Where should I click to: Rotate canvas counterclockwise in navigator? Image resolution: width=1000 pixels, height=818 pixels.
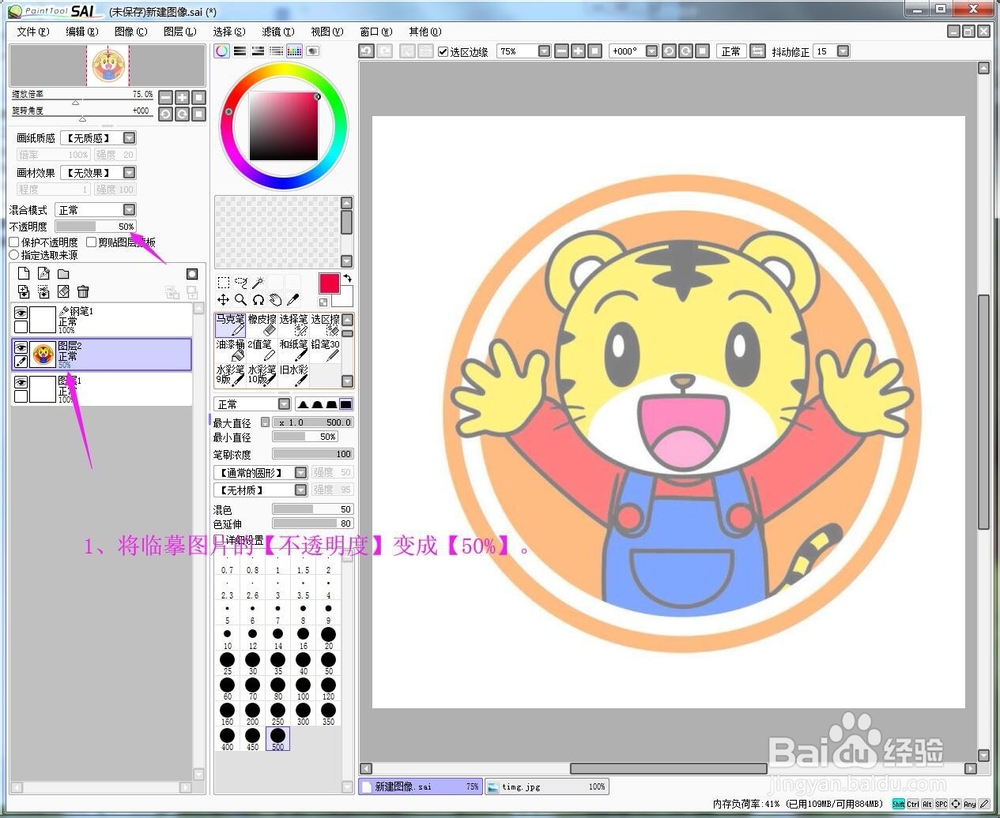coord(165,114)
